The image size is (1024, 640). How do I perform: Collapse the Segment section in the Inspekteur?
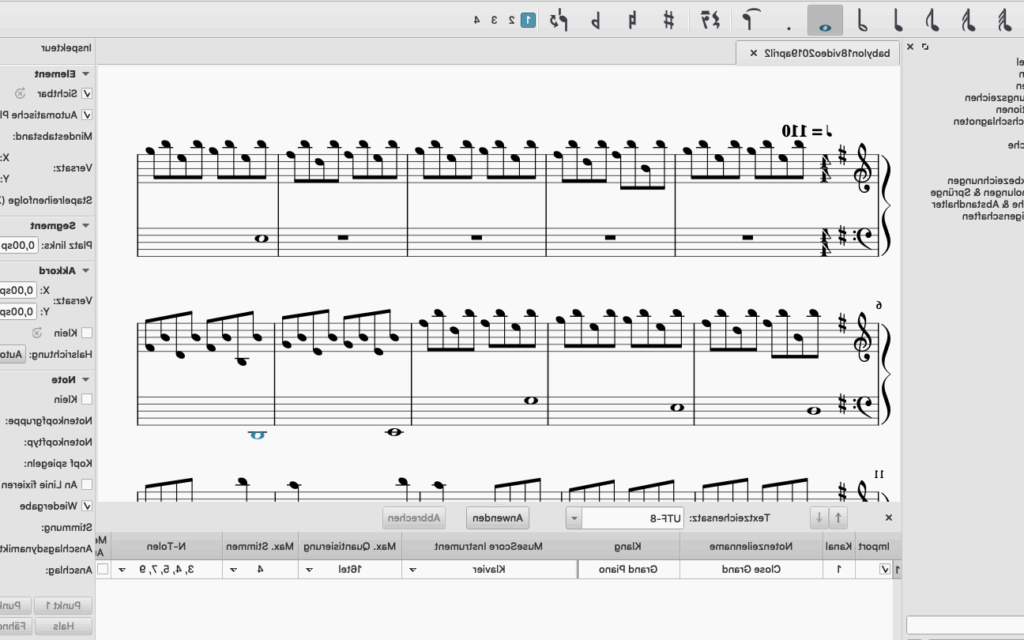(x=85, y=226)
